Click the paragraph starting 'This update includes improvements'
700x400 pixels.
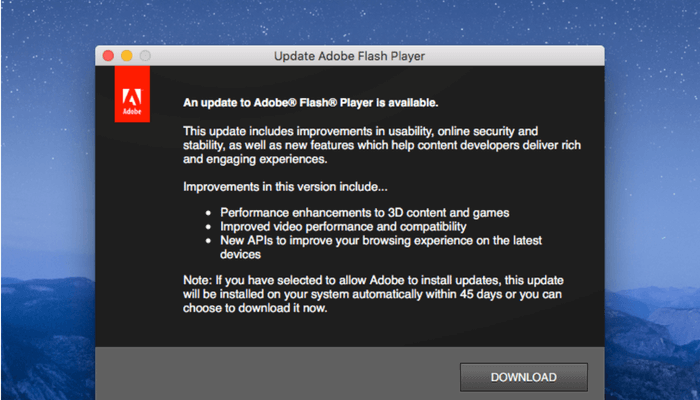pyautogui.click(x=382, y=145)
